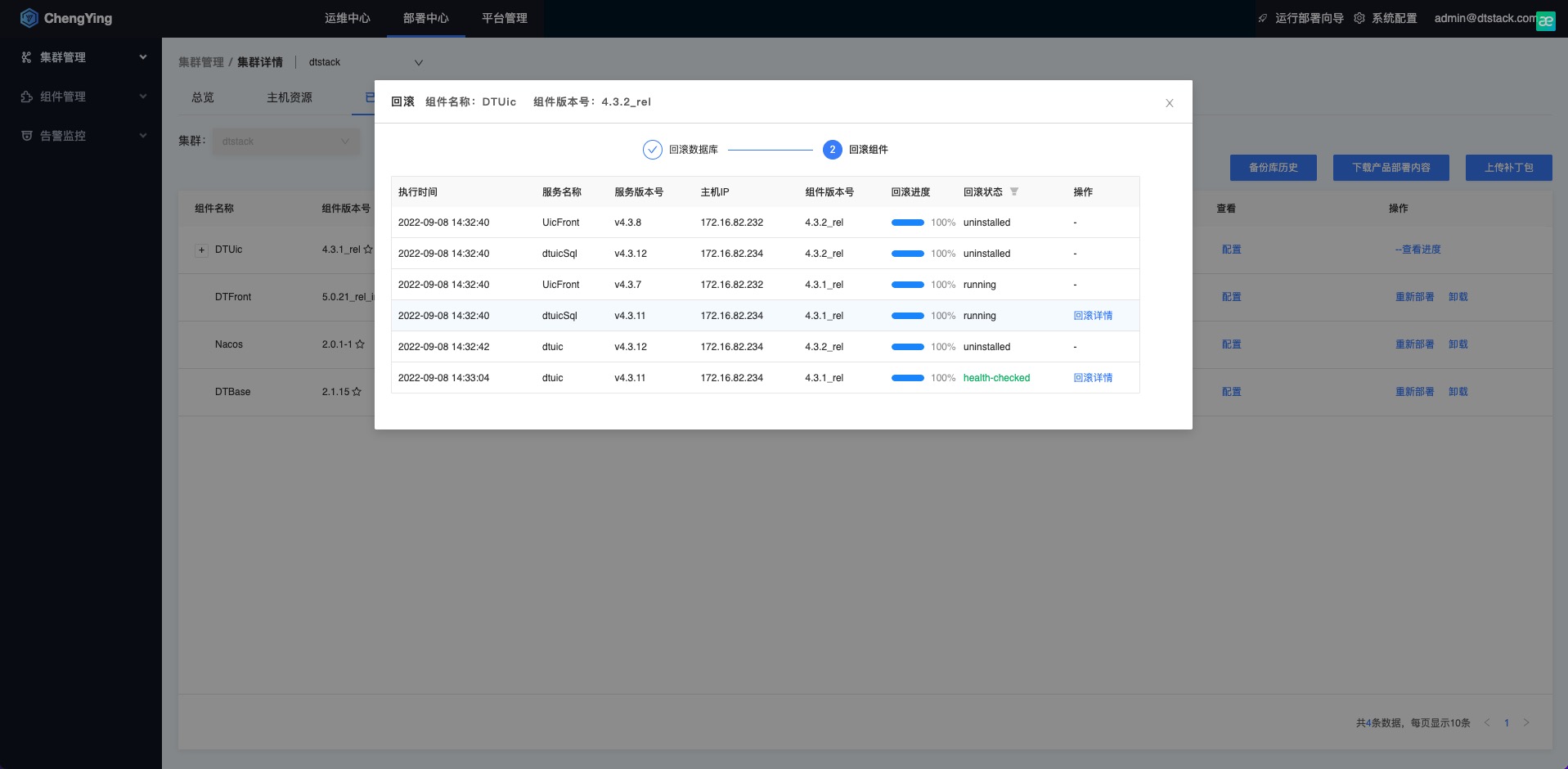Click 配置 link in DTFront row
1568x769 pixels.
coord(1232,297)
